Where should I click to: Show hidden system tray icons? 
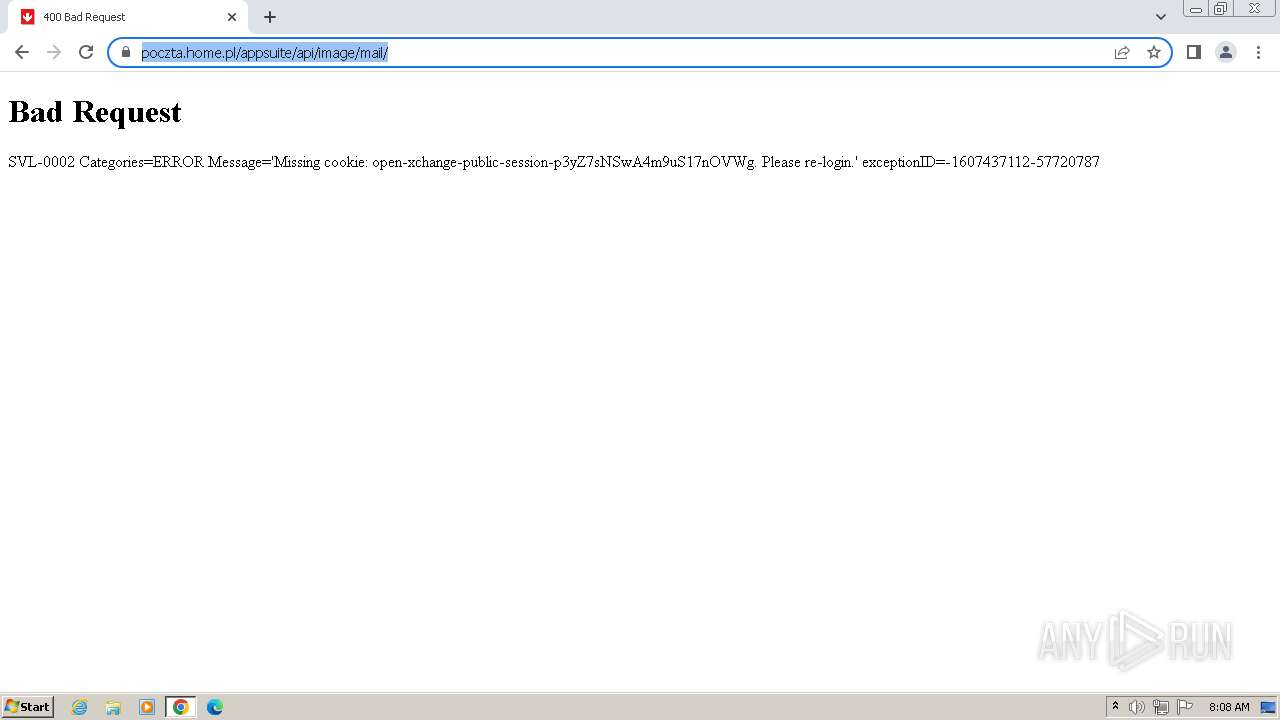(x=1115, y=707)
